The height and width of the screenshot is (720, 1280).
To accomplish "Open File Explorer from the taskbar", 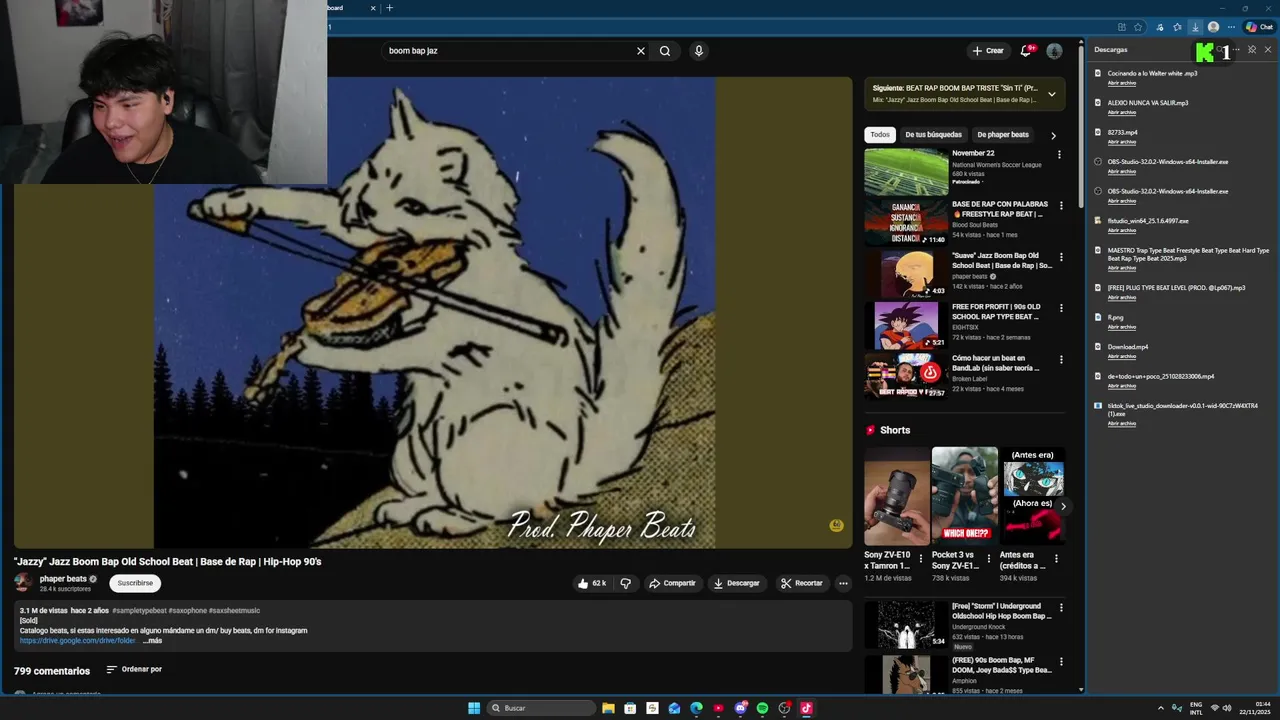I will (608, 708).
